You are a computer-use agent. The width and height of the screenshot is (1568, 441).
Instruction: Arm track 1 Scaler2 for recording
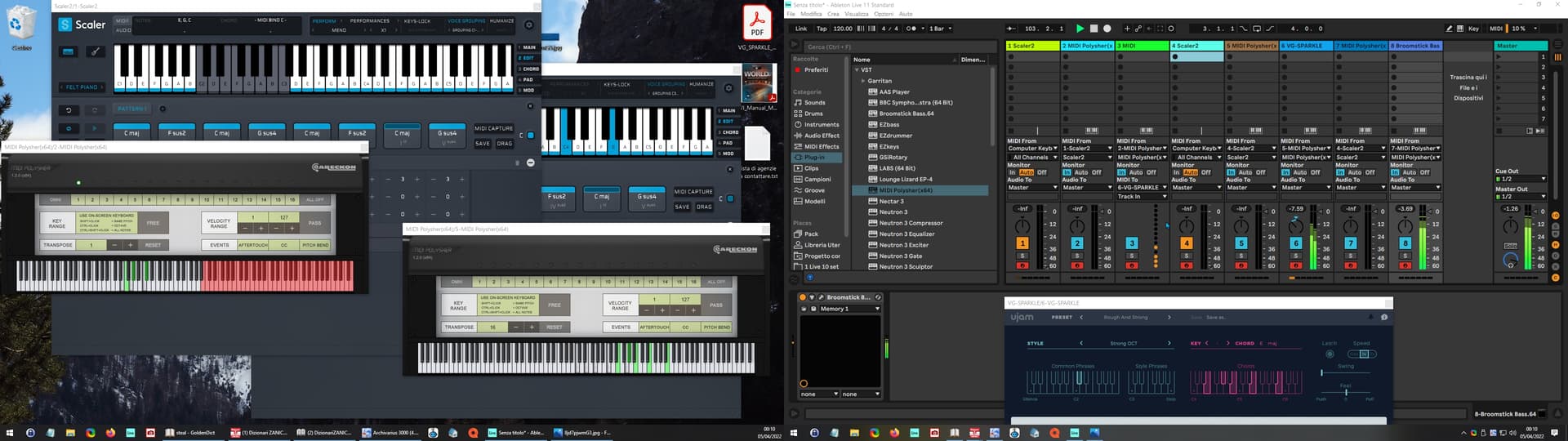coord(1022,265)
